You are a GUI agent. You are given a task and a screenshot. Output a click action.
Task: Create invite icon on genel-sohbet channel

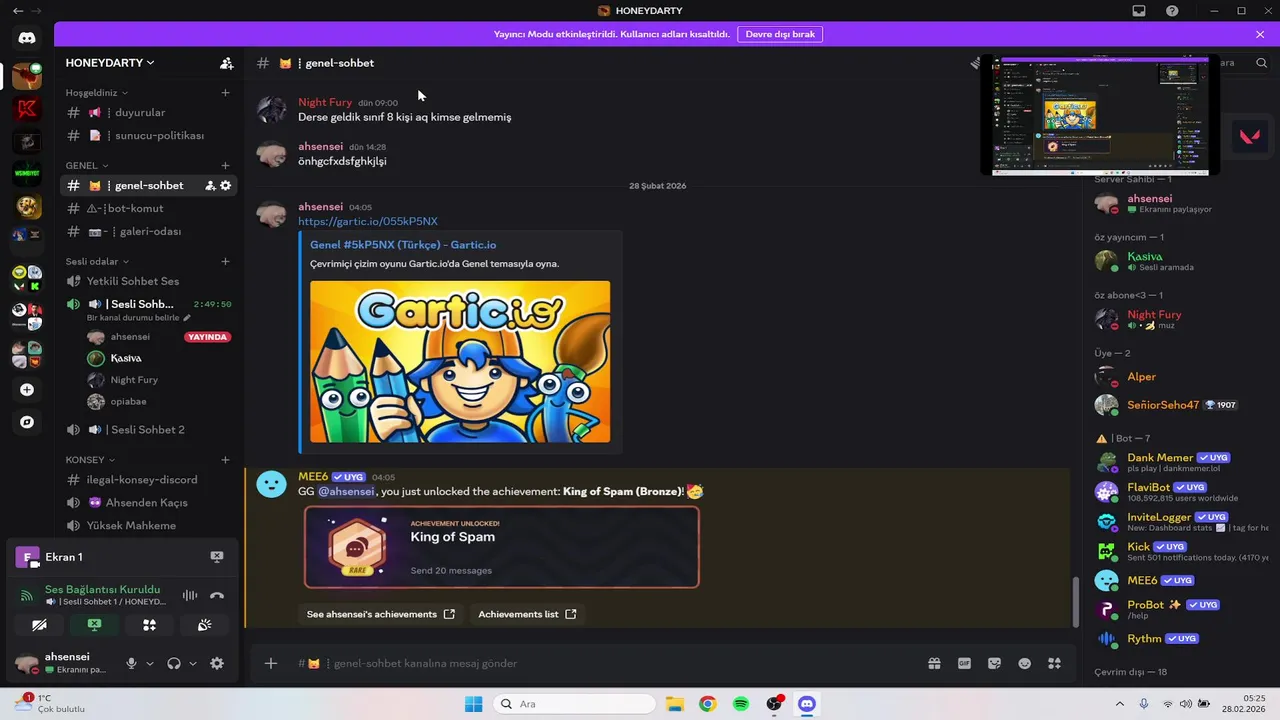[x=210, y=185]
